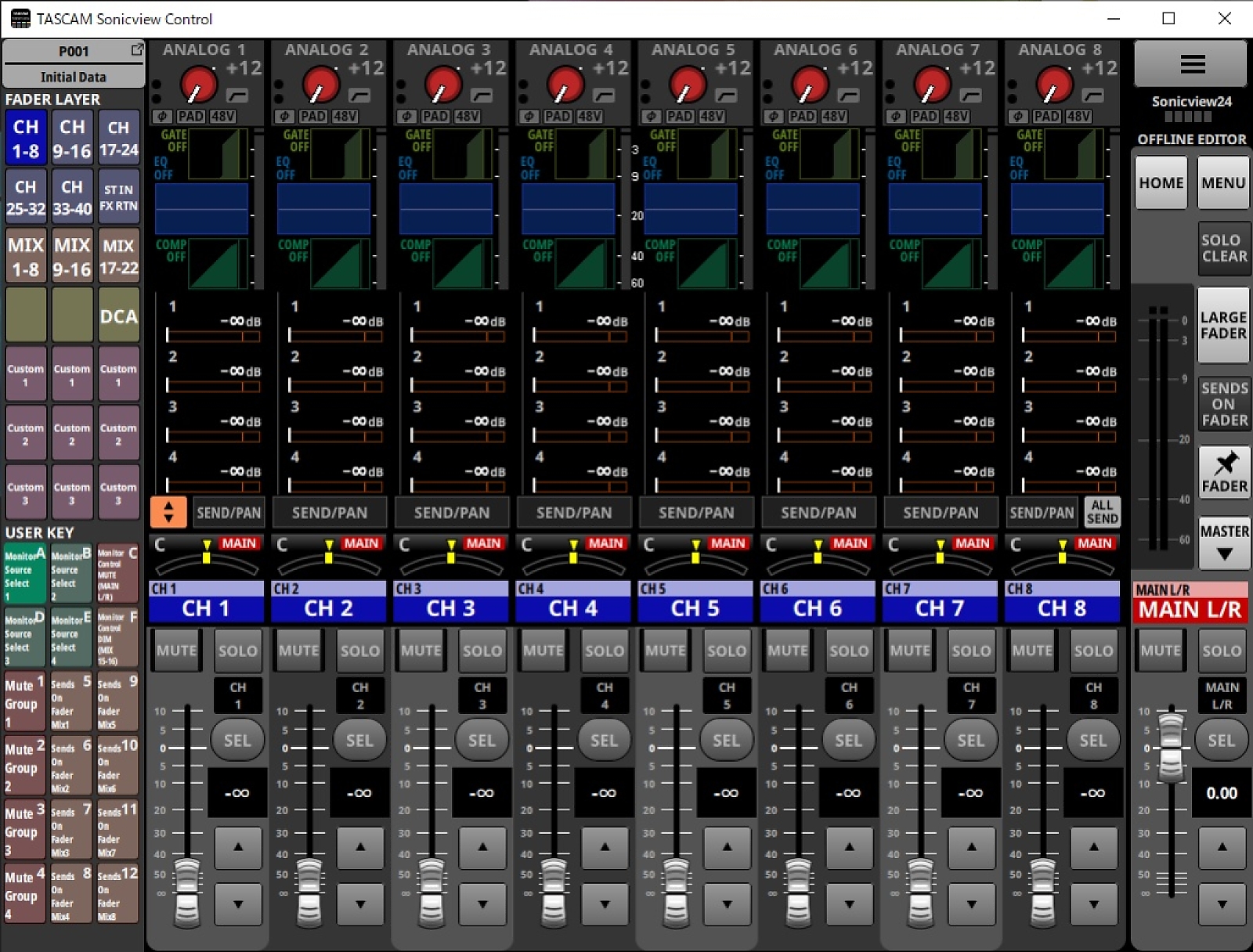
Task: Click the low-cut filter icon on ANALOG 3
Action: [482, 96]
